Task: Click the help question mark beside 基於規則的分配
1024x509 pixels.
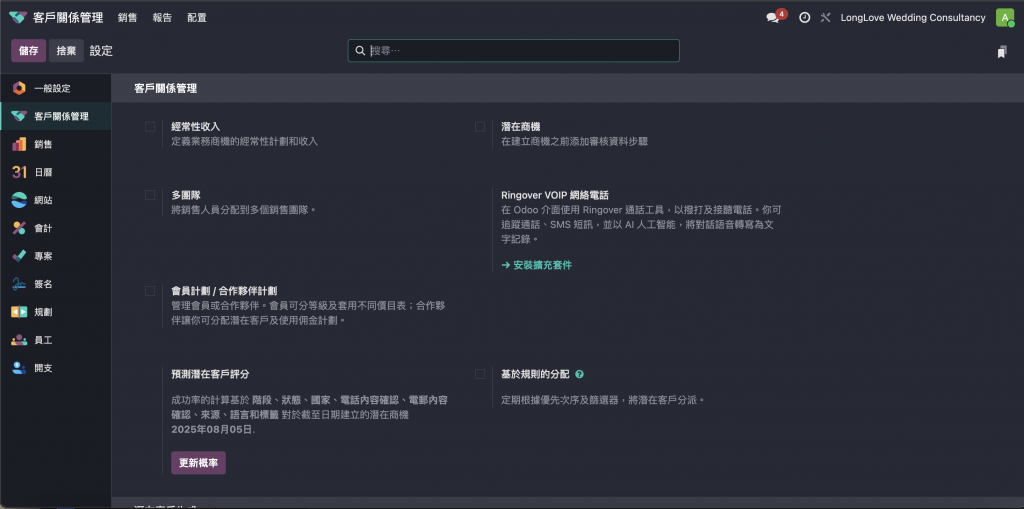Action: (x=579, y=374)
